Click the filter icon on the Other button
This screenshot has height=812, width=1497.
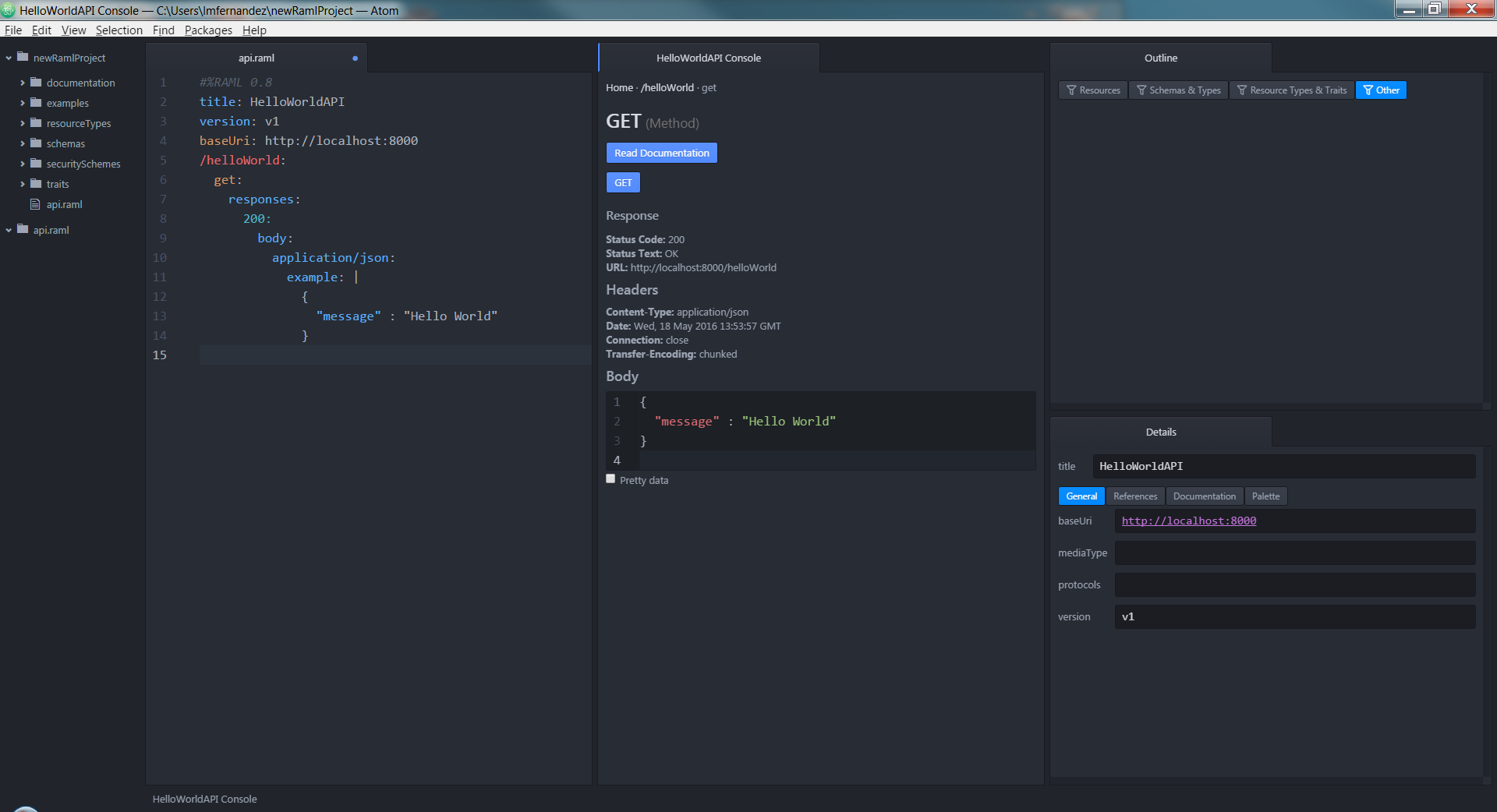(1368, 90)
